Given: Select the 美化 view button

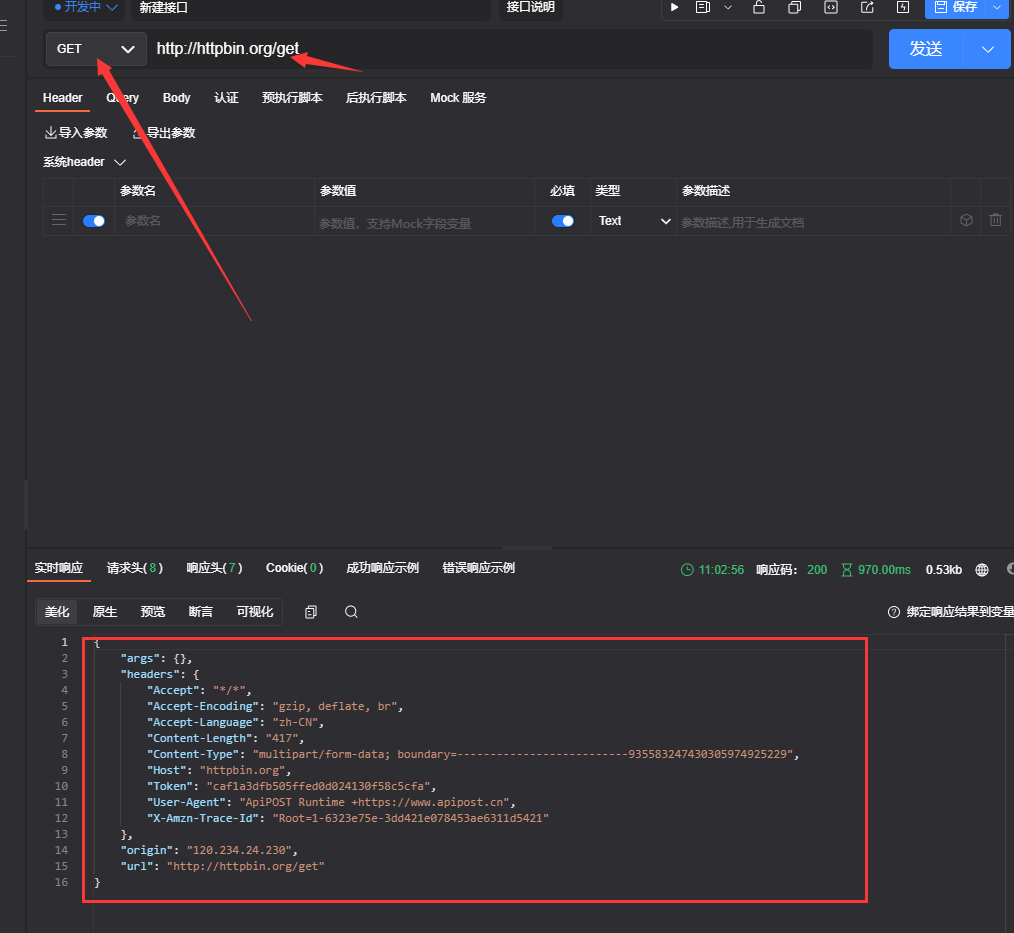Looking at the screenshot, I should [57, 612].
